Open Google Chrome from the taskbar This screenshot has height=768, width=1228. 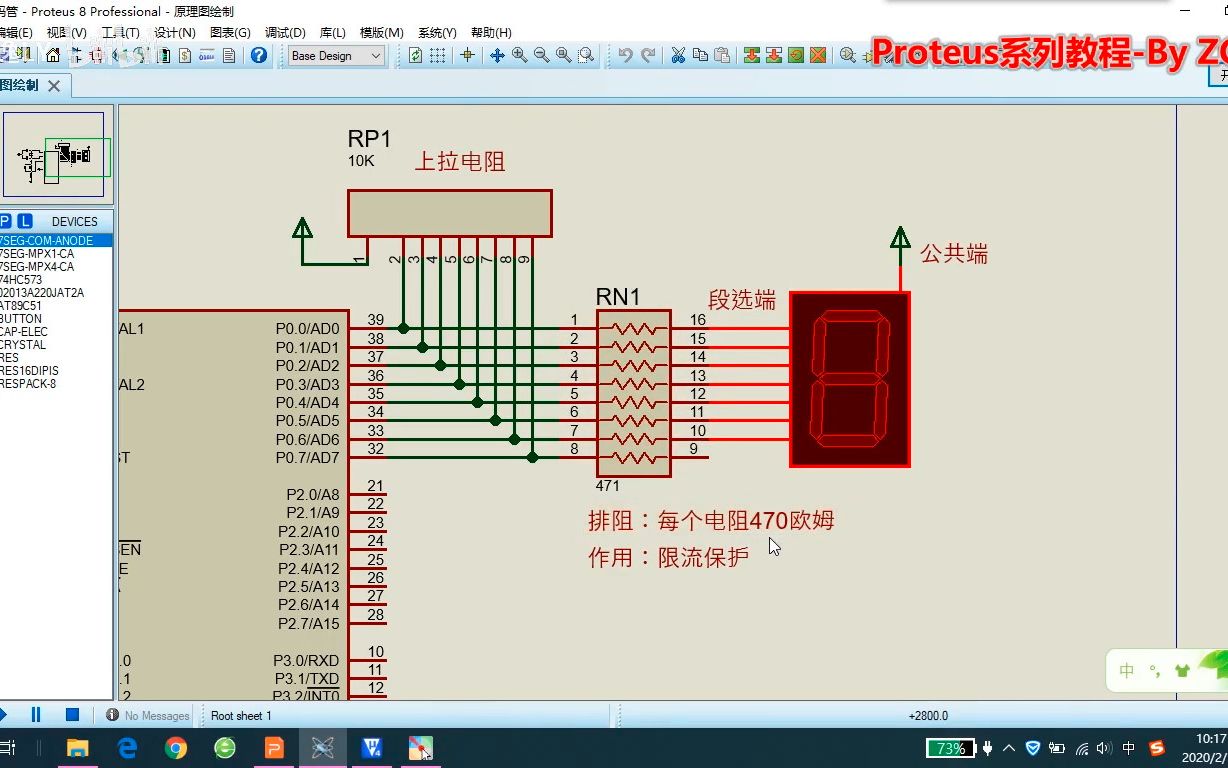pos(176,747)
